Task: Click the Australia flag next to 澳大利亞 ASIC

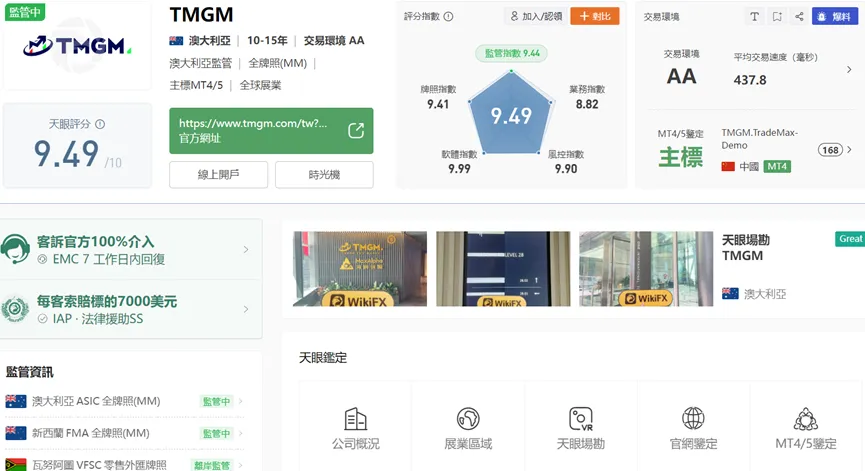Action: tap(15, 401)
